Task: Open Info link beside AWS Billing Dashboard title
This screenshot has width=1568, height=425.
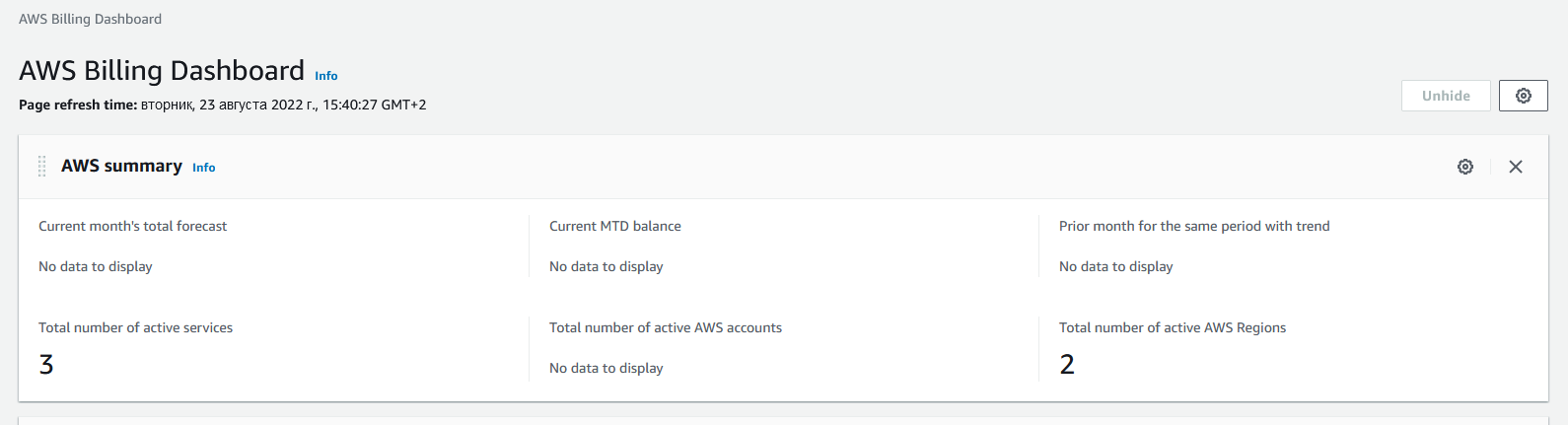Action: coord(326,76)
